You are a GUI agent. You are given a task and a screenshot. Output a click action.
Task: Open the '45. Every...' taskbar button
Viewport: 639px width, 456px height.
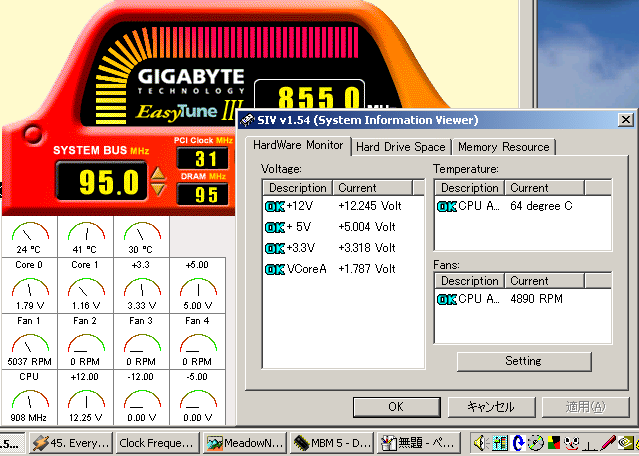coord(72,443)
